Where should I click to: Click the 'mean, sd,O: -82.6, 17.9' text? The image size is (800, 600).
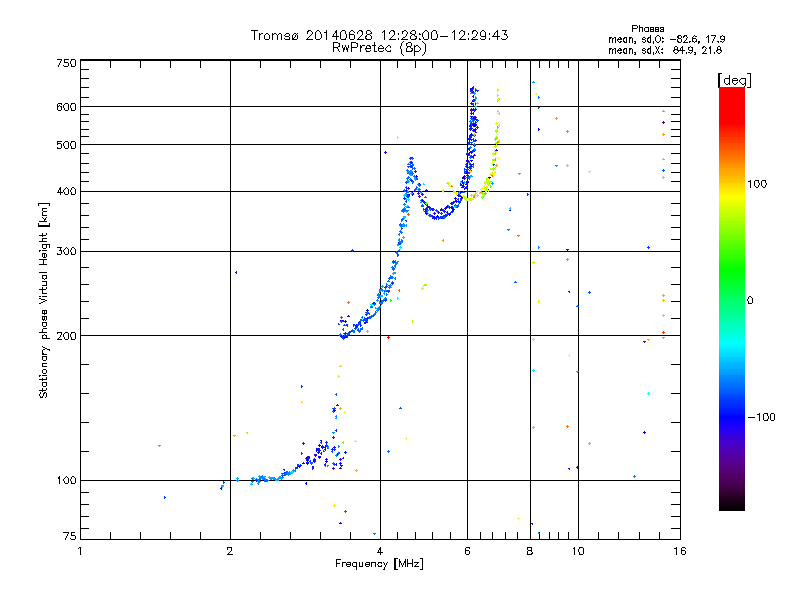[666, 39]
